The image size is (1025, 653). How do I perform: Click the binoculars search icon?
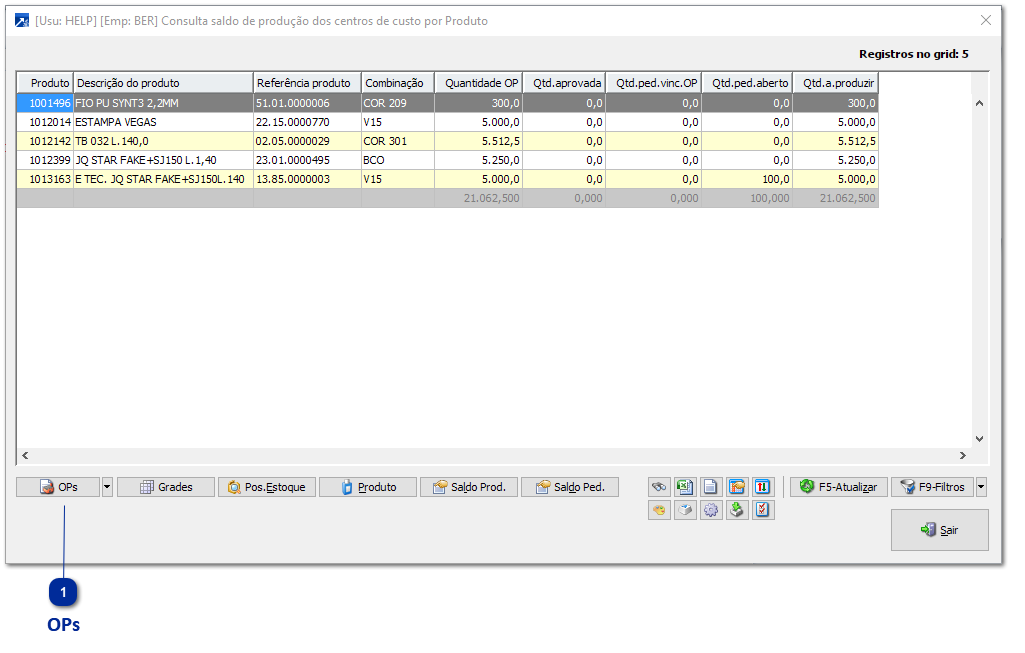[659, 487]
